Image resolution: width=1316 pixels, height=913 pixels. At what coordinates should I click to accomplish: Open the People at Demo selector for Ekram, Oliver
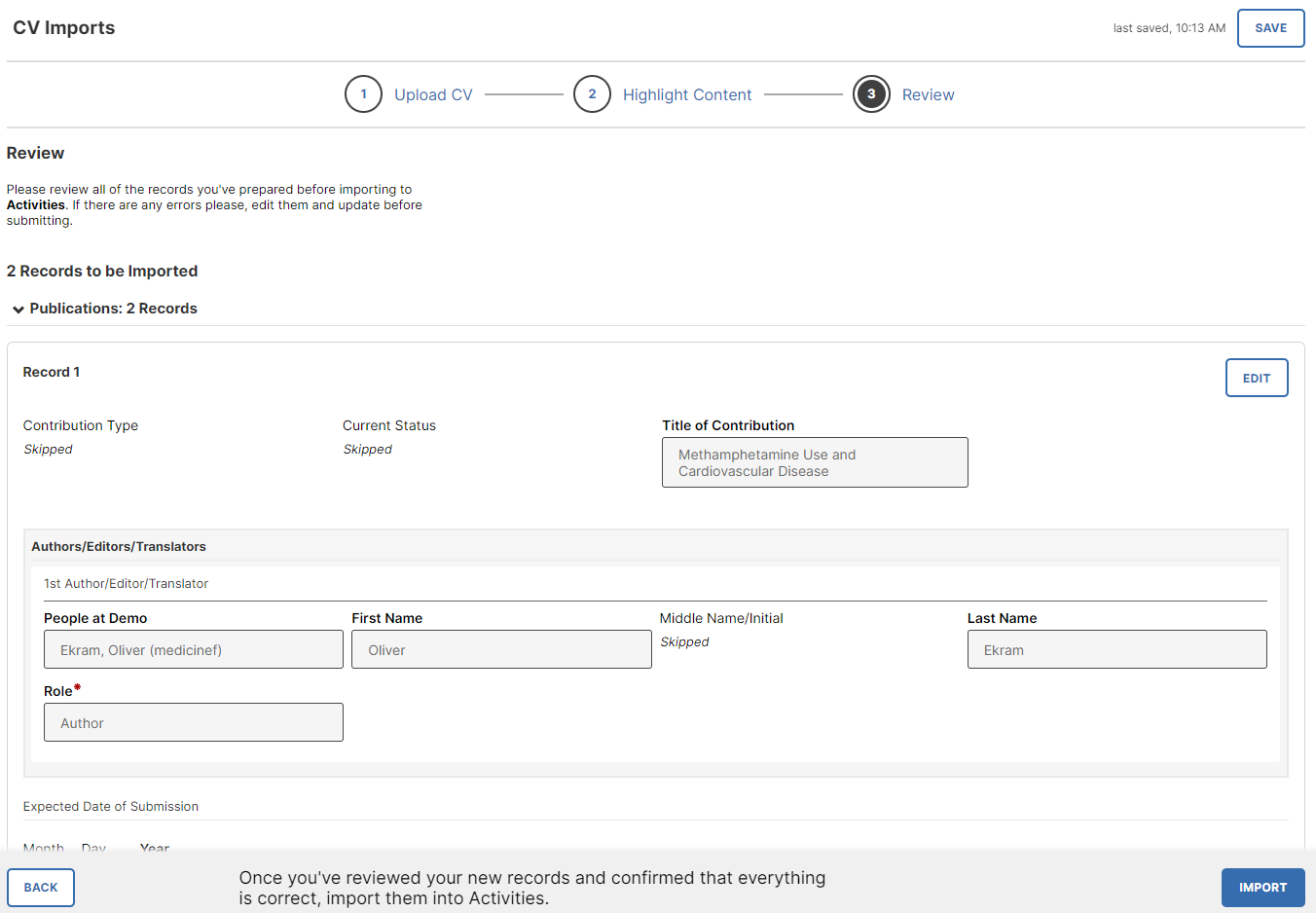tap(193, 649)
